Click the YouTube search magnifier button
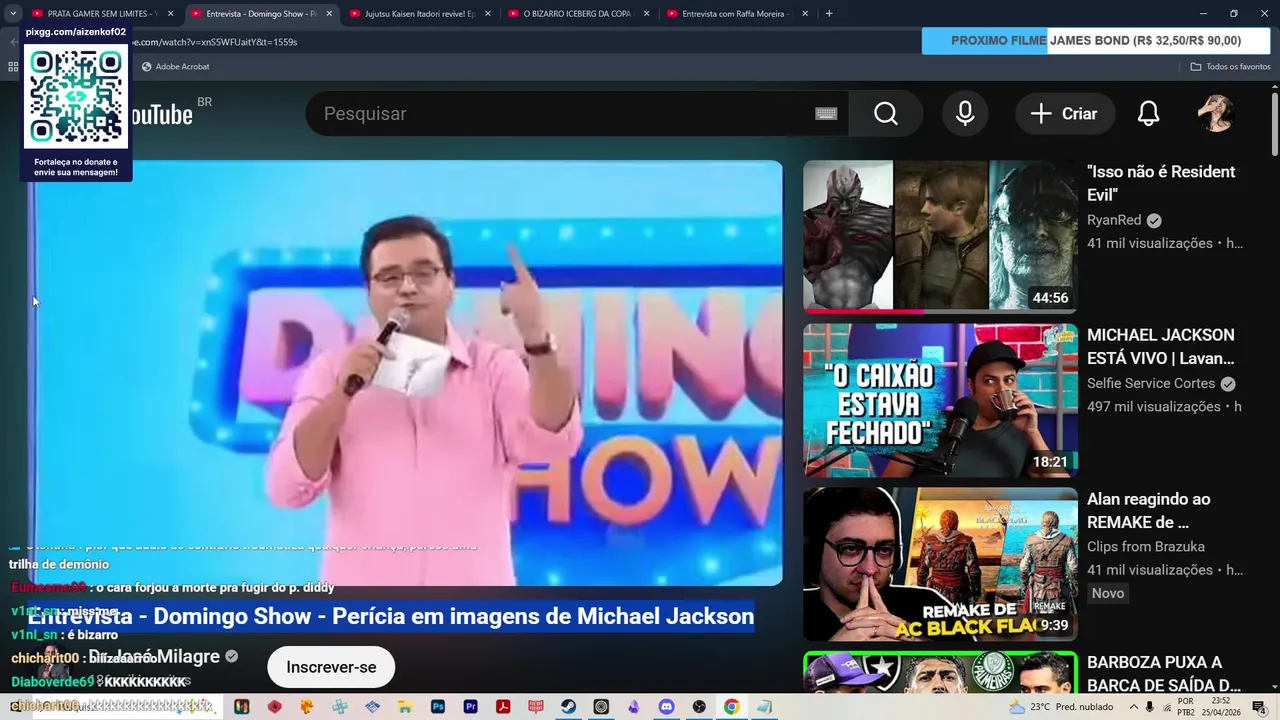 pyautogui.click(x=886, y=114)
